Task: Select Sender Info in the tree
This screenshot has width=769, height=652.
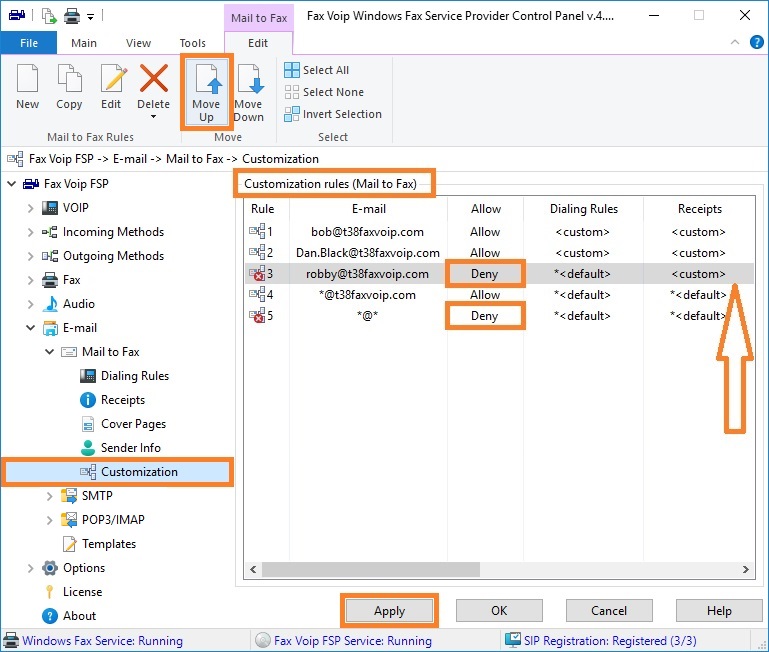Action: (x=130, y=448)
